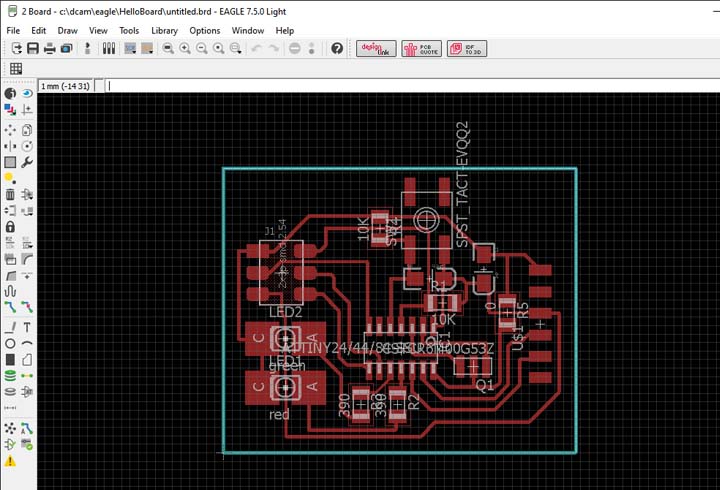Select the Text tool
The image size is (720, 490).
[27, 327]
